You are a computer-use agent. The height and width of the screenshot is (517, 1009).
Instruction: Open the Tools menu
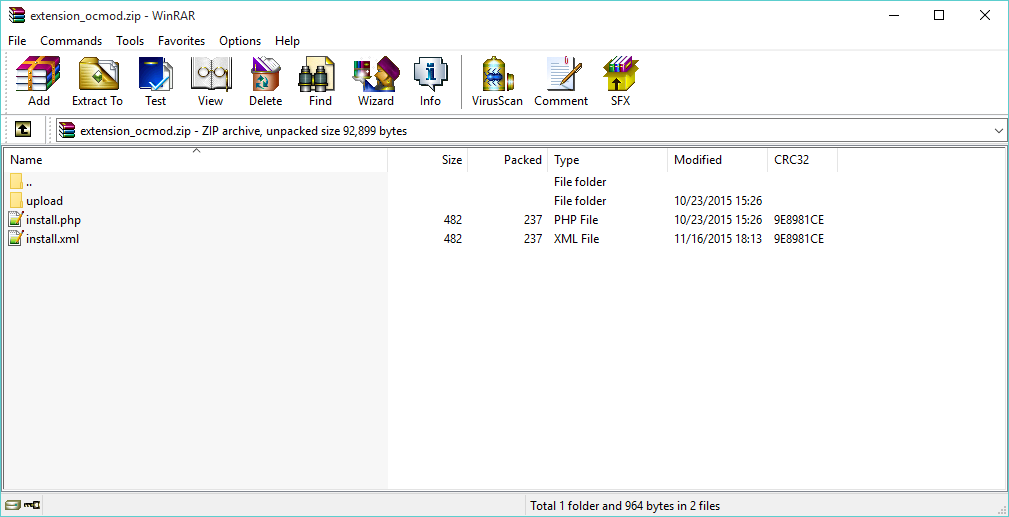[130, 41]
